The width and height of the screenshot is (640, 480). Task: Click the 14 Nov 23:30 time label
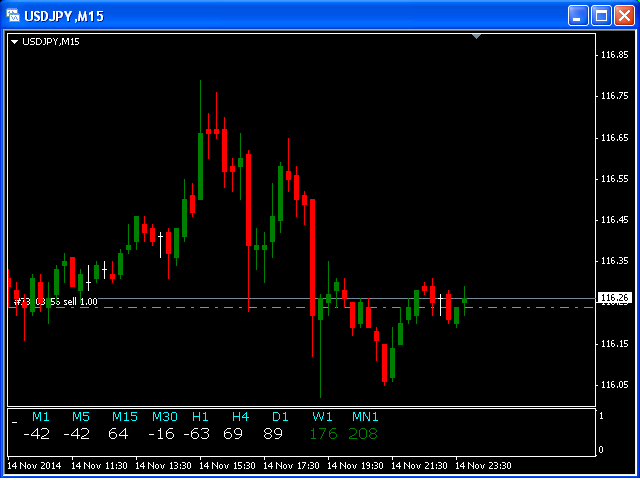click(x=484, y=466)
